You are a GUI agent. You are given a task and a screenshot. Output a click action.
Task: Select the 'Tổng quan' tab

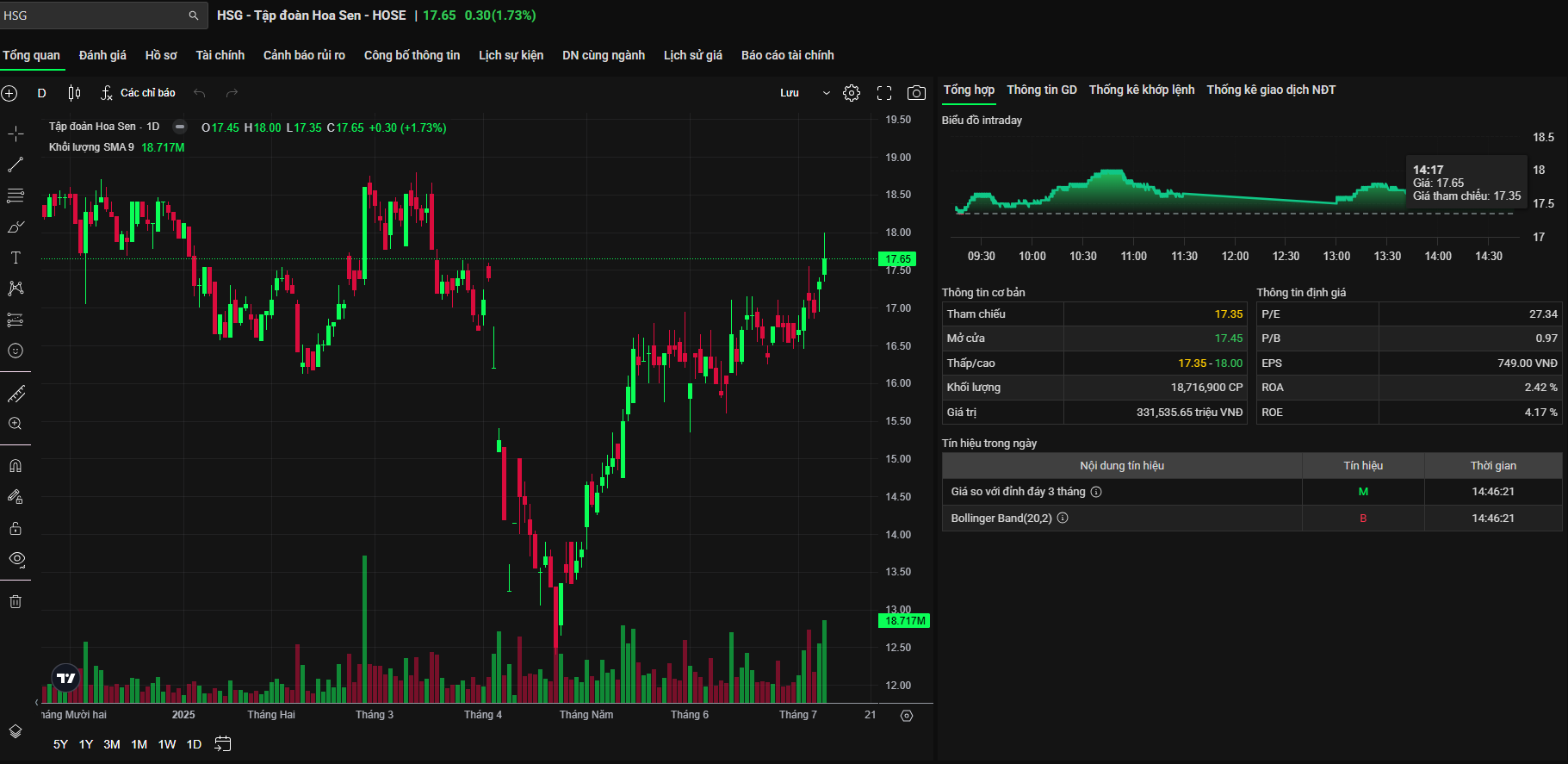(31, 55)
